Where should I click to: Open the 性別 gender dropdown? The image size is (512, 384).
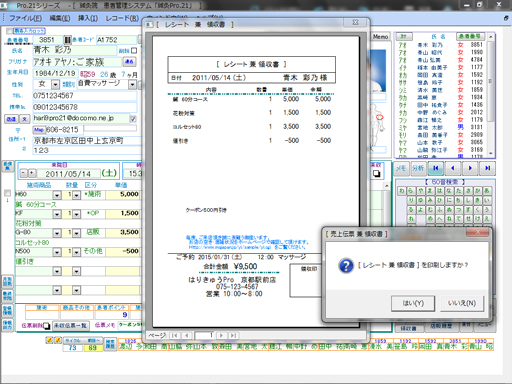(55, 84)
